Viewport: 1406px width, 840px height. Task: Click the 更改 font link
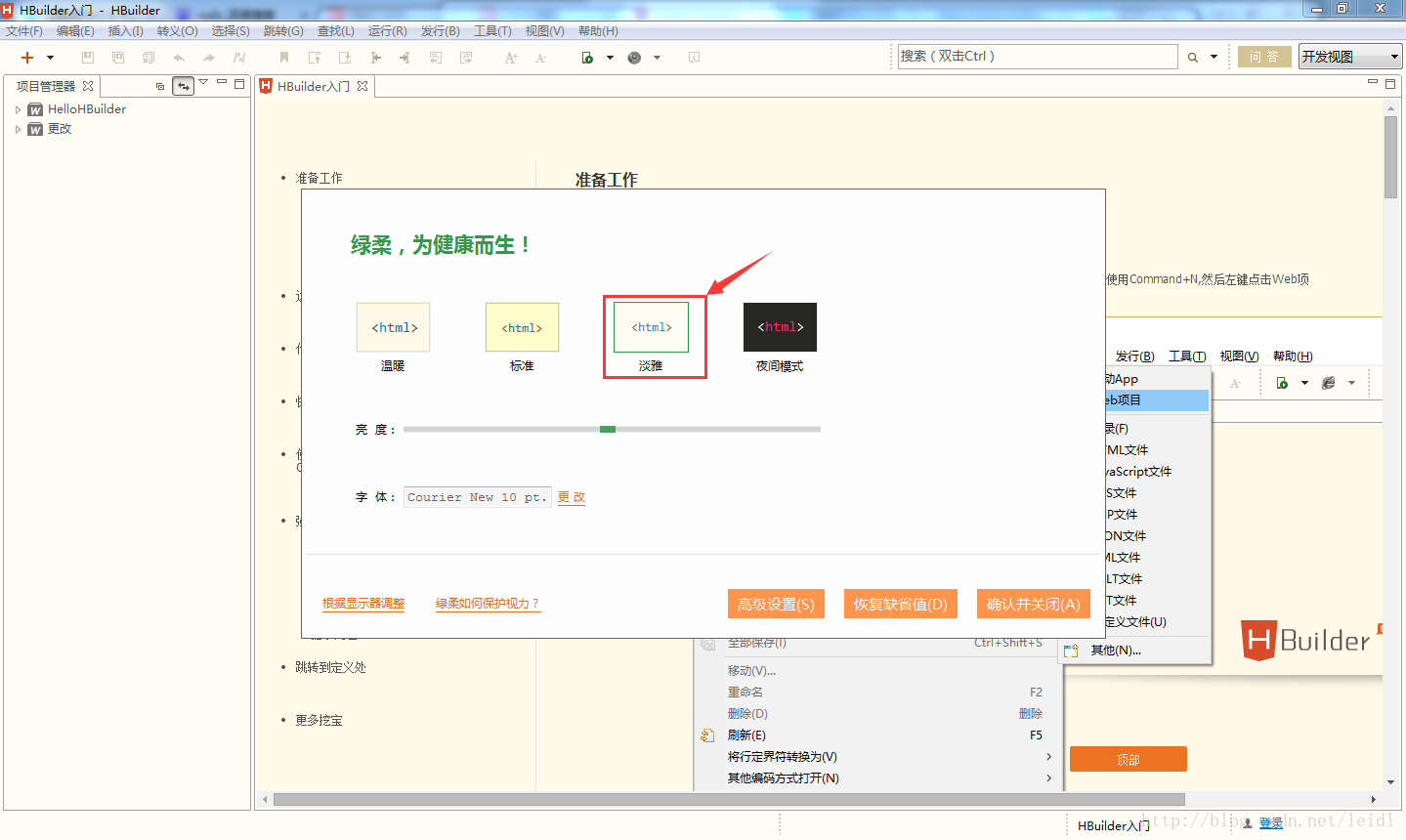click(x=572, y=497)
